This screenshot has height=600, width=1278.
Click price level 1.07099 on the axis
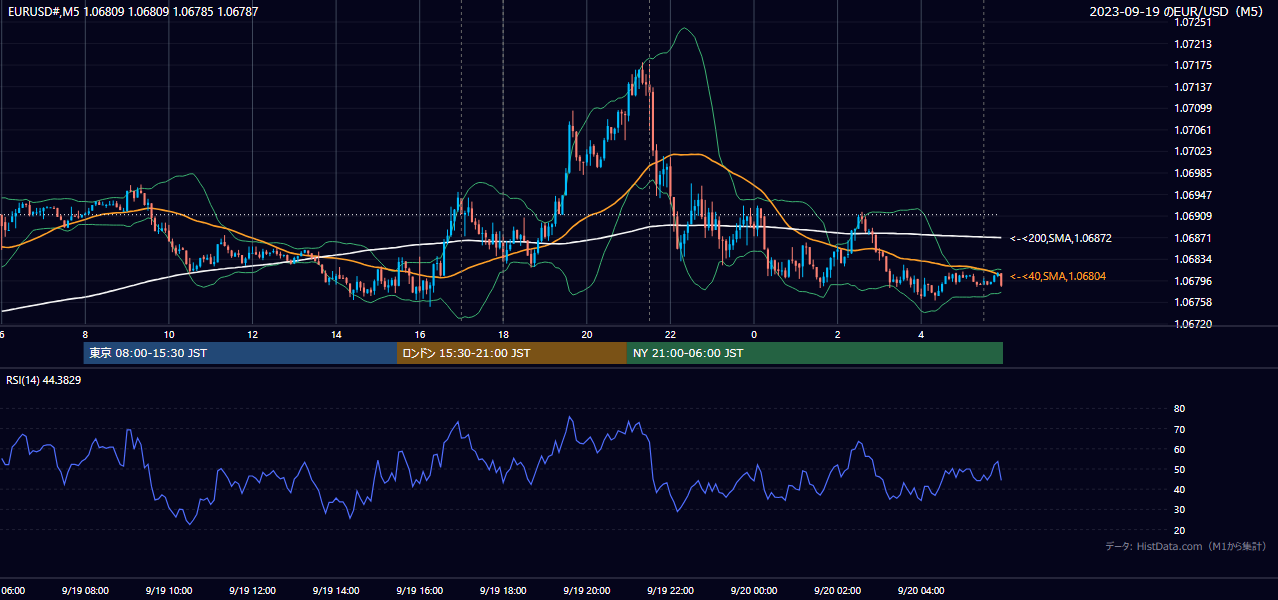click(x=1192, y=108)
